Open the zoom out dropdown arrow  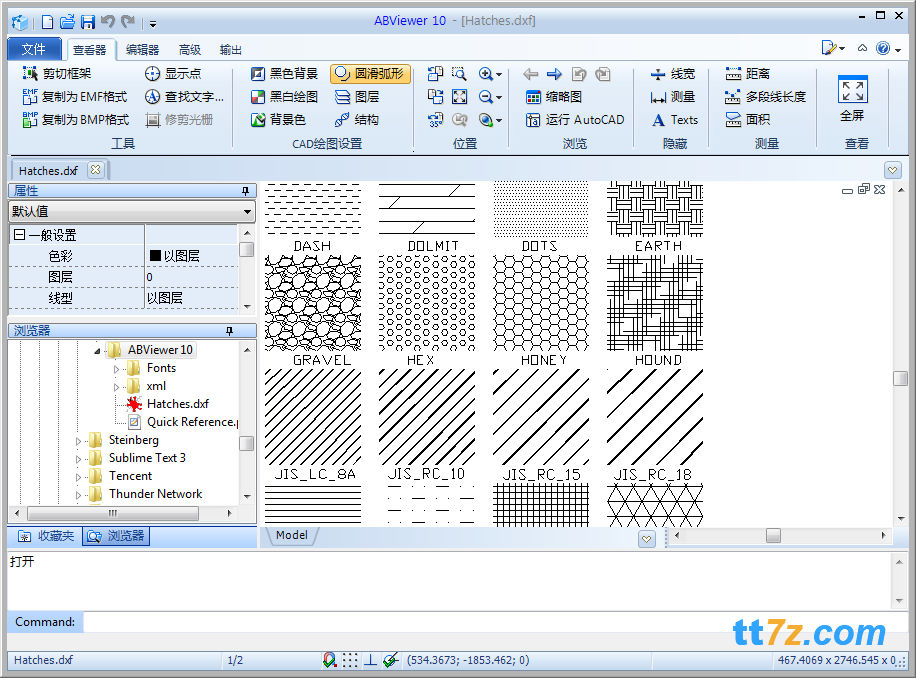point(499,98)
